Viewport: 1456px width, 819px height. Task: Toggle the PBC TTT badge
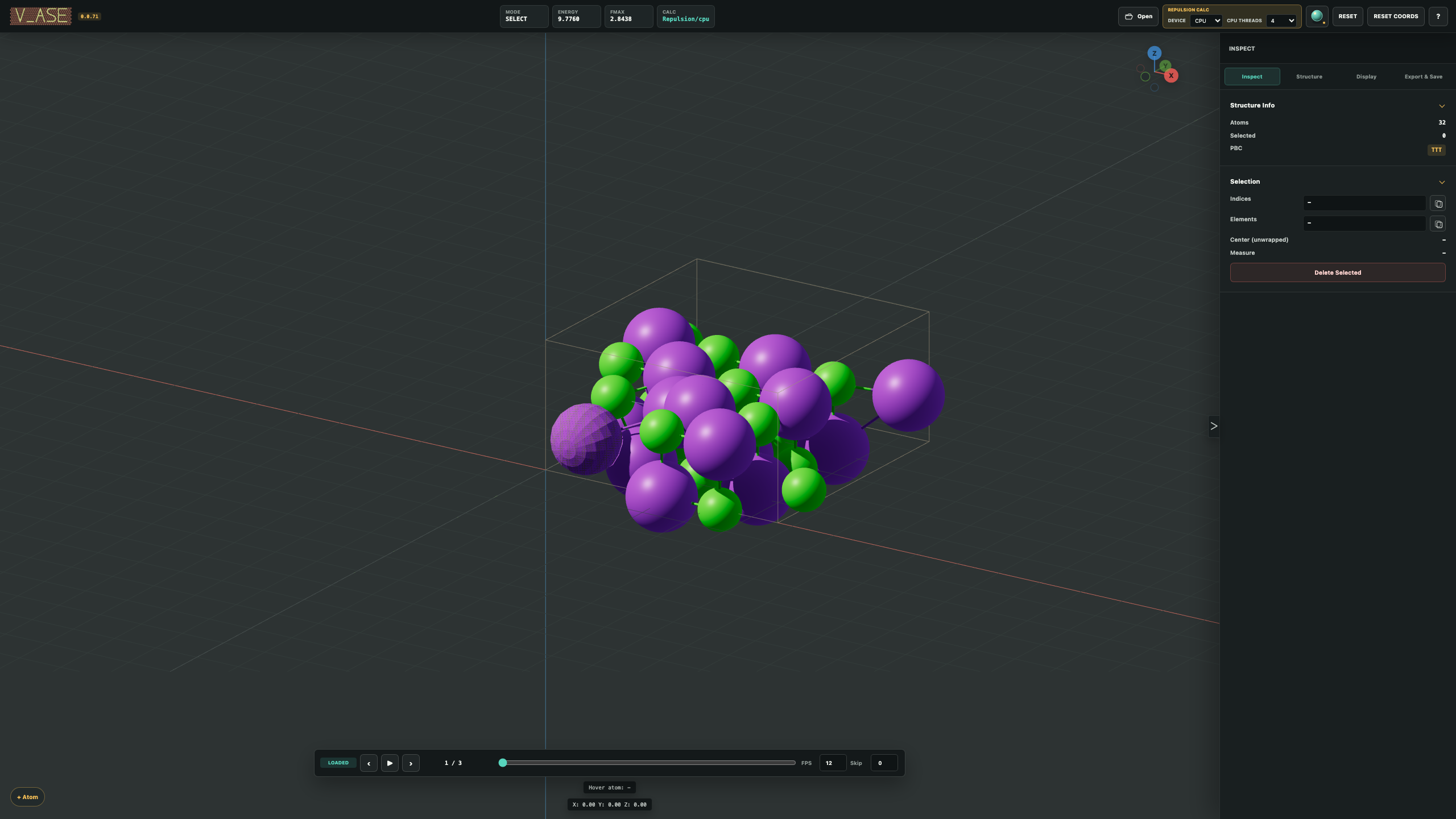click(1436, 150)
